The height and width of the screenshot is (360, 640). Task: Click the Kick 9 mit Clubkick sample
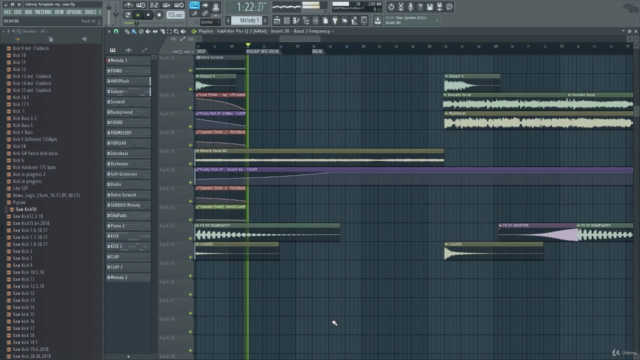tap(31, 48)
